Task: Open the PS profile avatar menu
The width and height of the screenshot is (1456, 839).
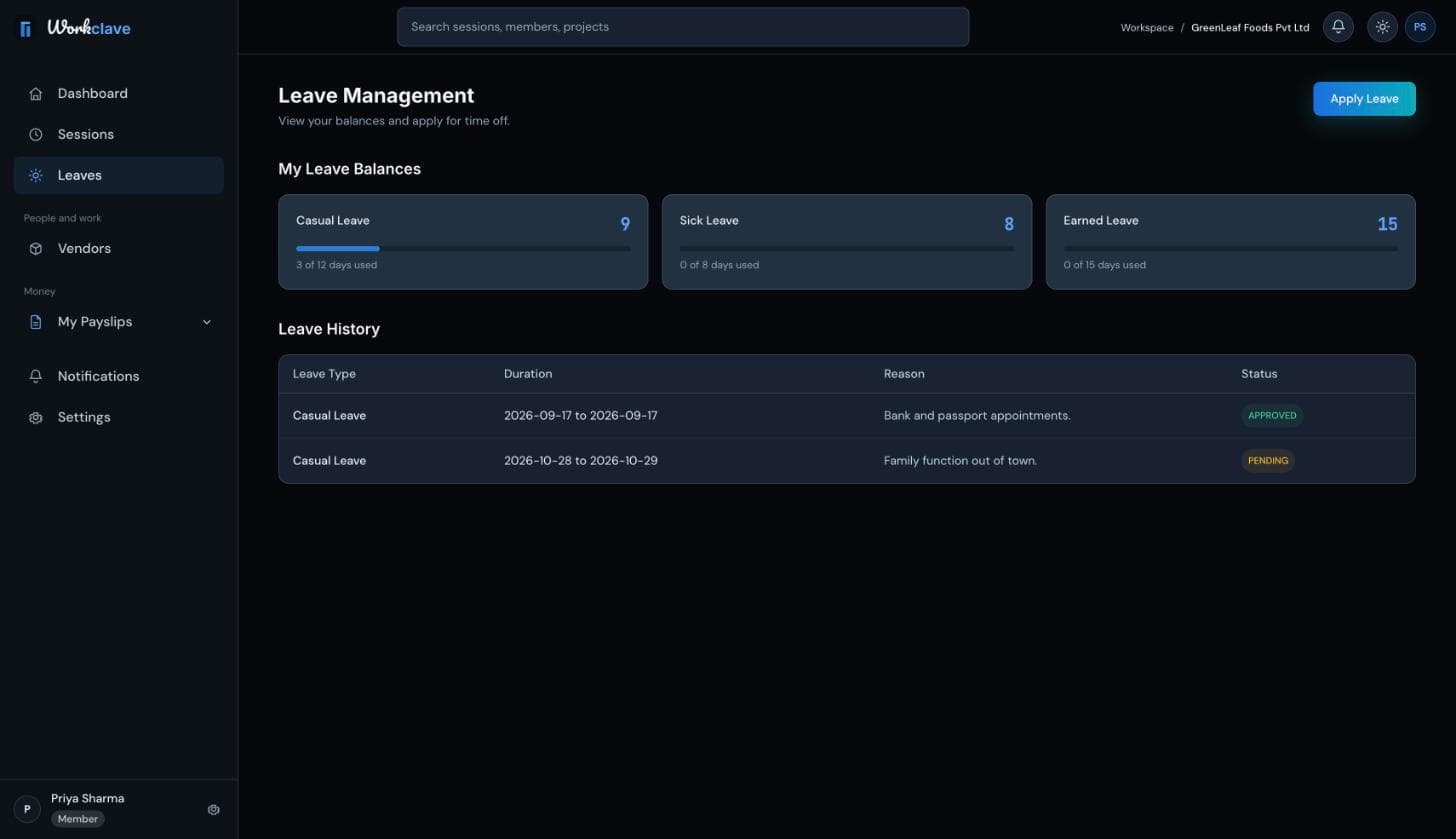Action: [x=1420, y=27]
